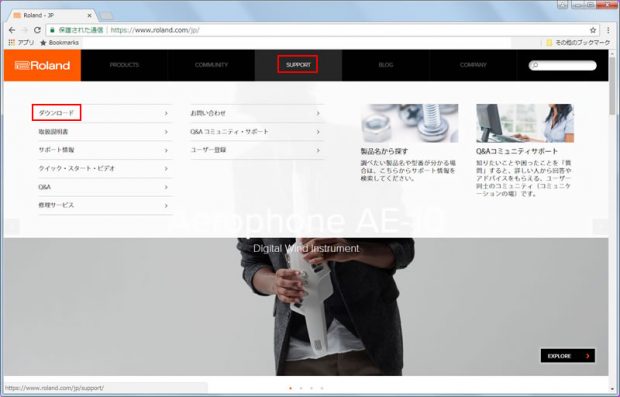This screenshot has width=620, height=397.
Task: Bookmark this page with star icon
Action: coord(593,30)
